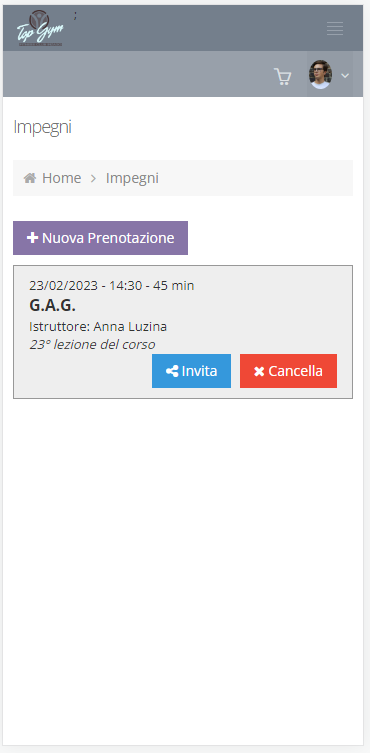The image size is (370, 753).
Task: Expand the user account dropdown chevron
Action: point(345,75)
